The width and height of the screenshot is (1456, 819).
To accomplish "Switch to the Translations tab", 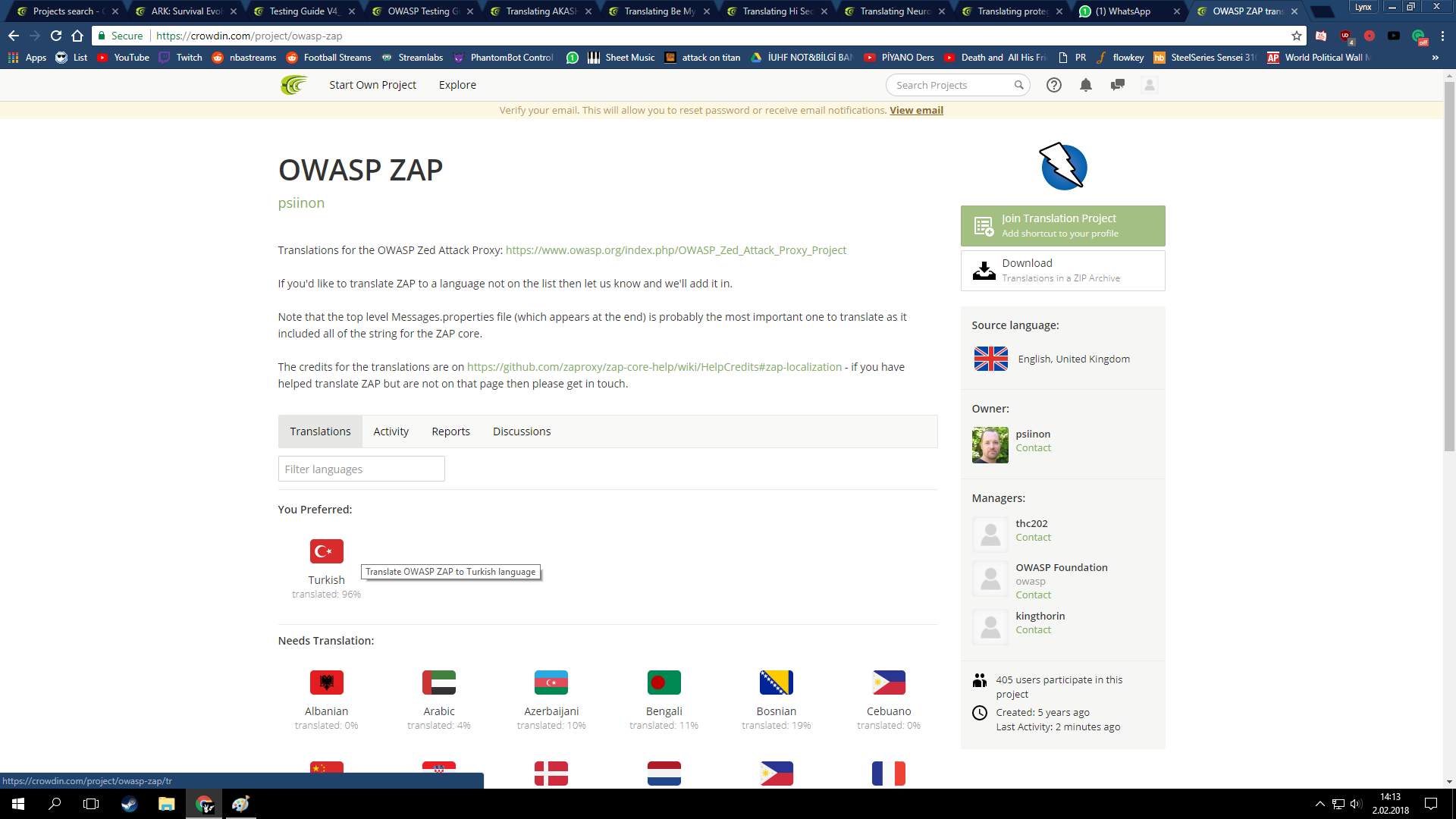I will pyautogui.click(x=320, y=431).
